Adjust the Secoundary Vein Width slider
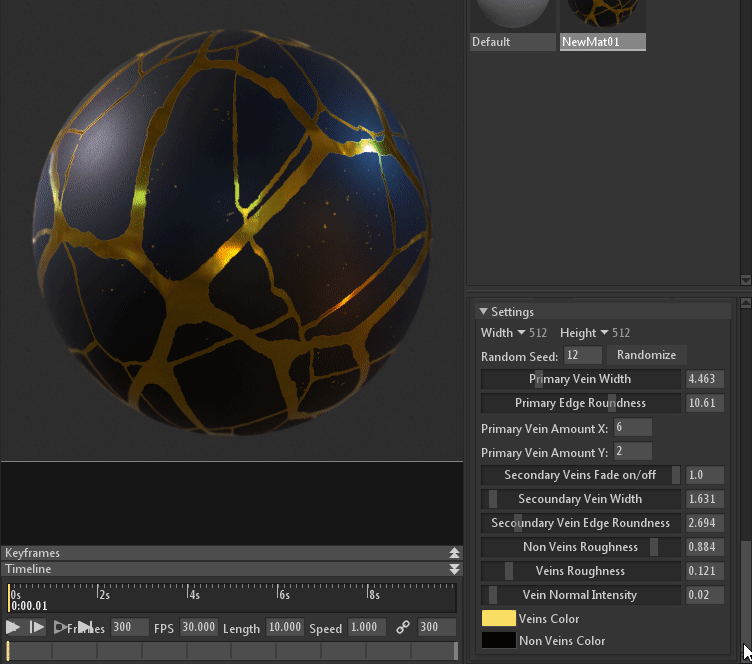The height and width of the screenshot is (664, 752). [x=581, y=499]
